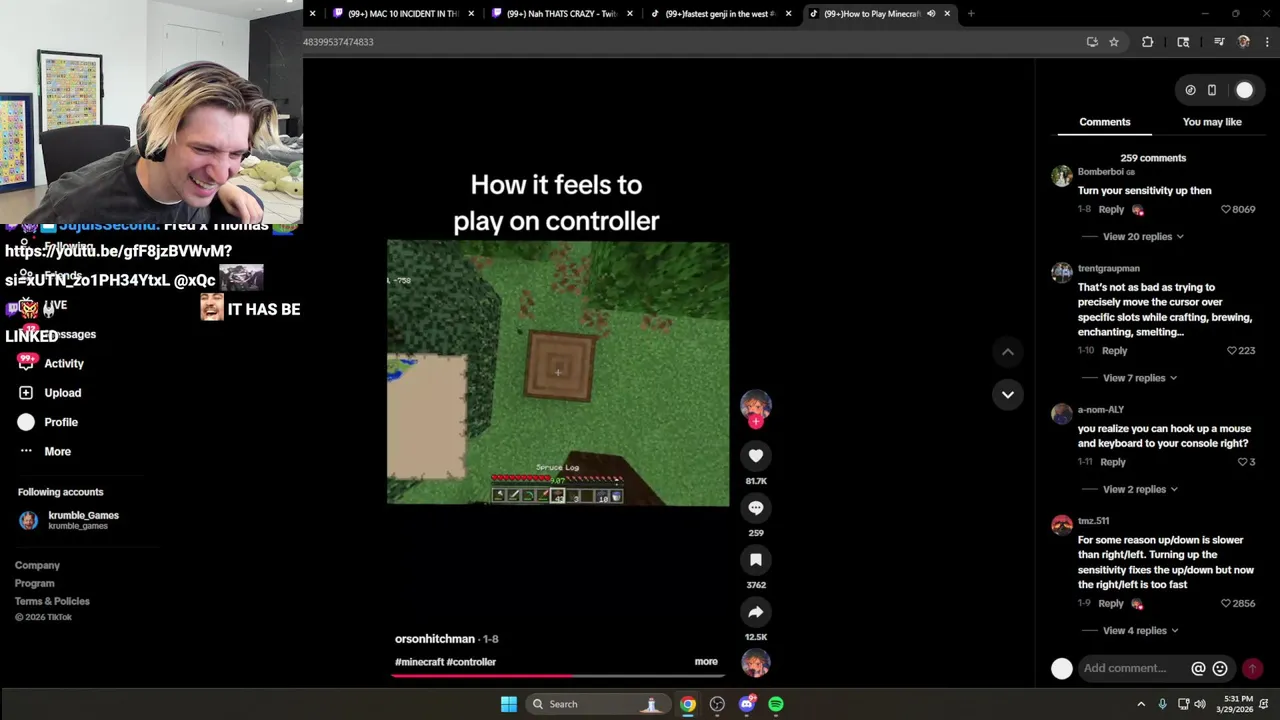Expand View 7 replies
The image size is (1280, 720).
pos(1140,378)
